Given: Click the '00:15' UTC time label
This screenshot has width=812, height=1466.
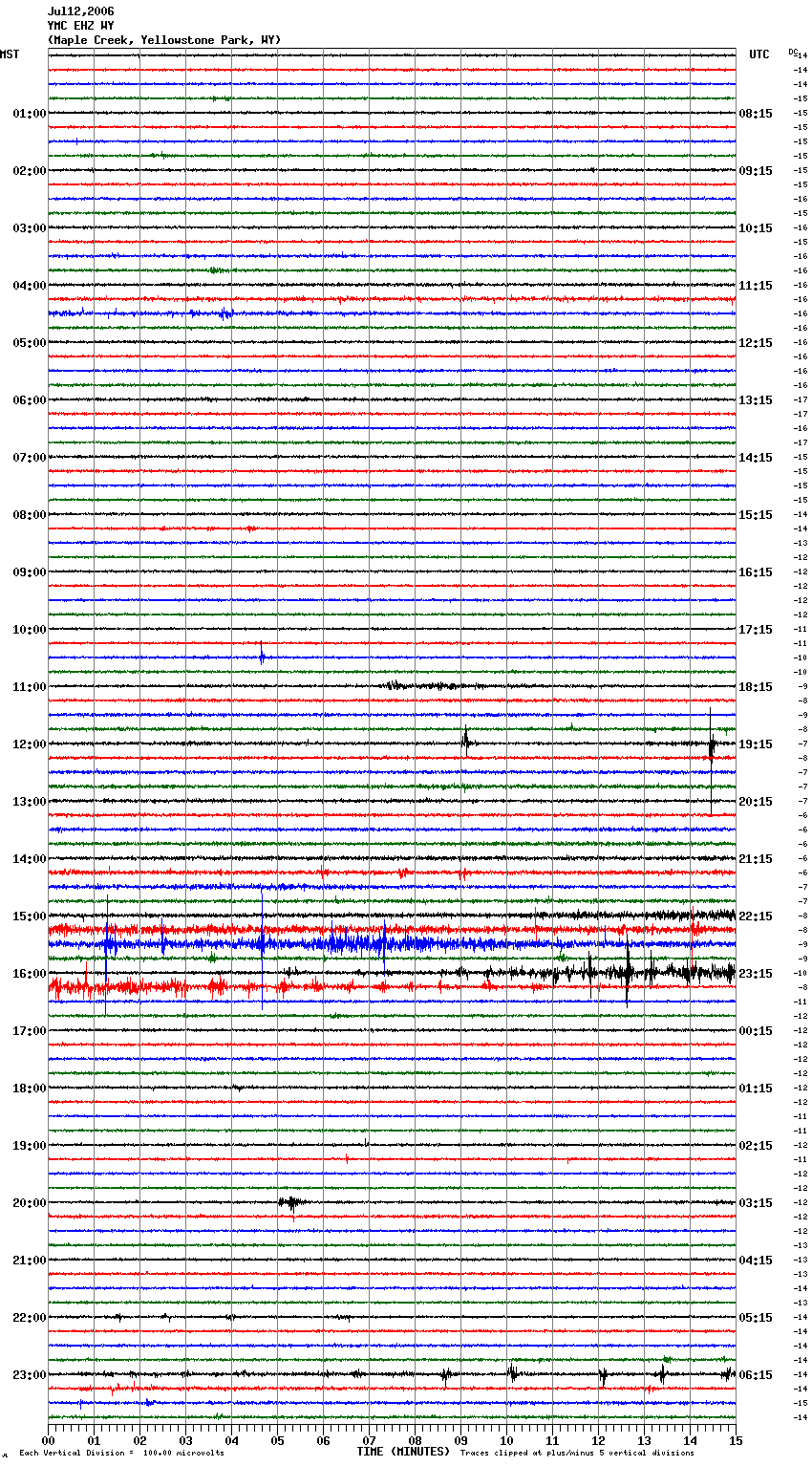Looking at the screenshot, I should [x=756, y=1031].
